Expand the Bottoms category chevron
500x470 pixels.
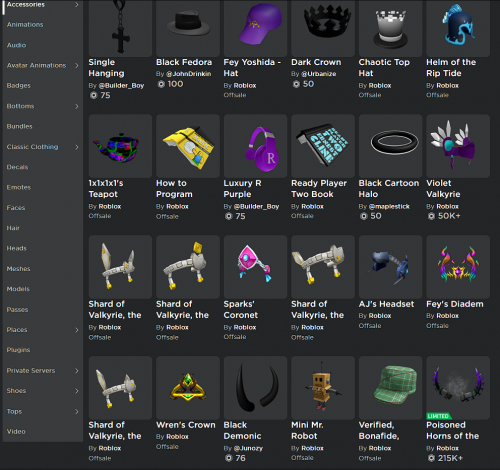pos(77,106)
